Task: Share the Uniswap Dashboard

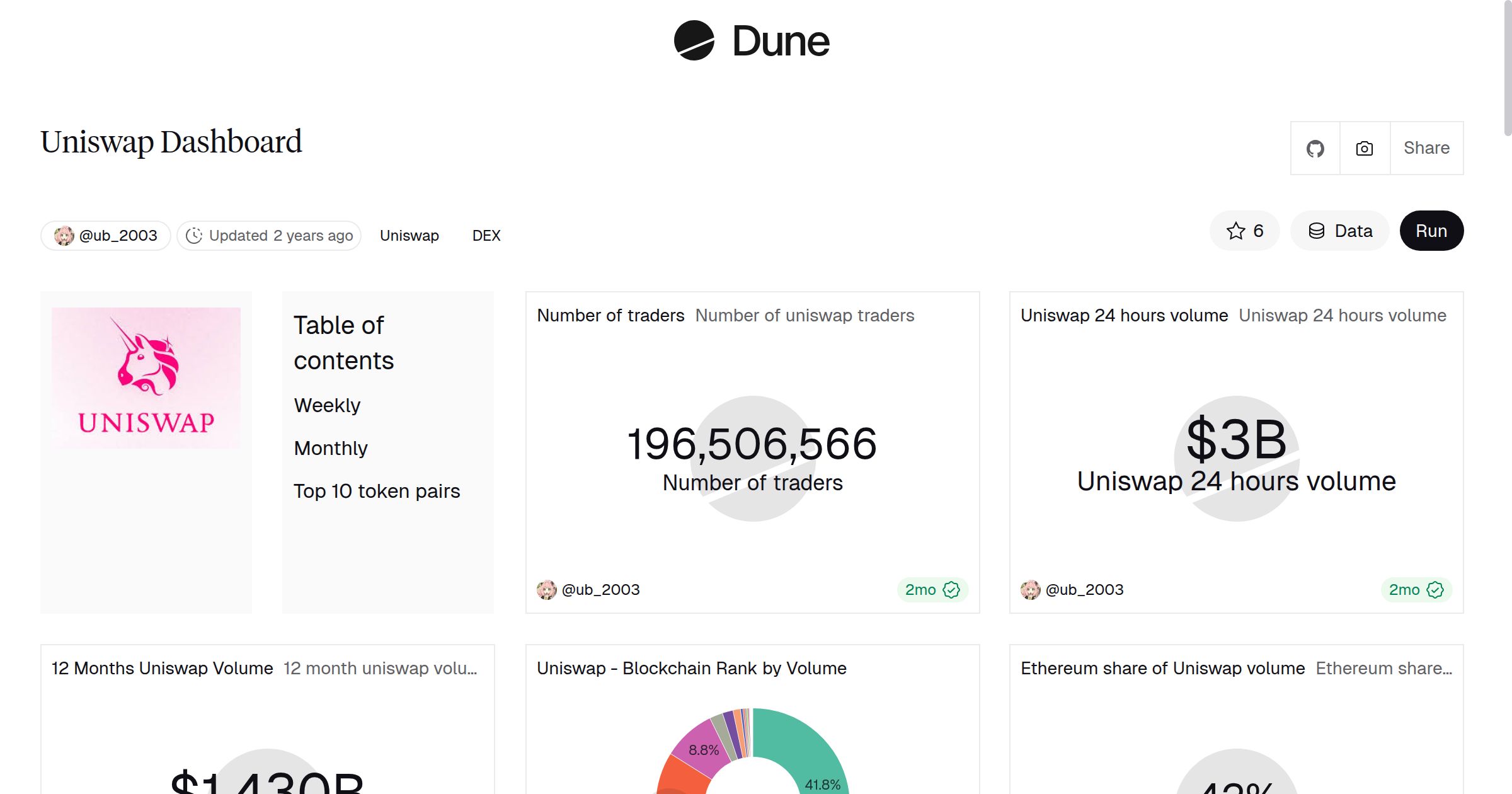Action: point(1426,148)
